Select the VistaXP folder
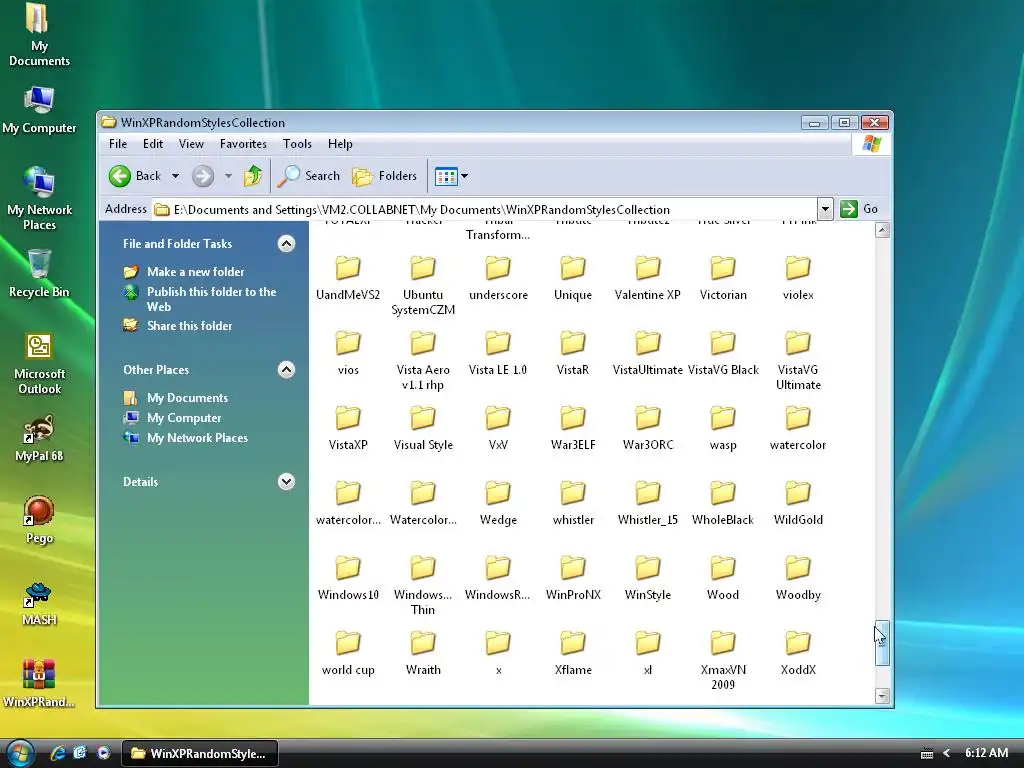 348,428
